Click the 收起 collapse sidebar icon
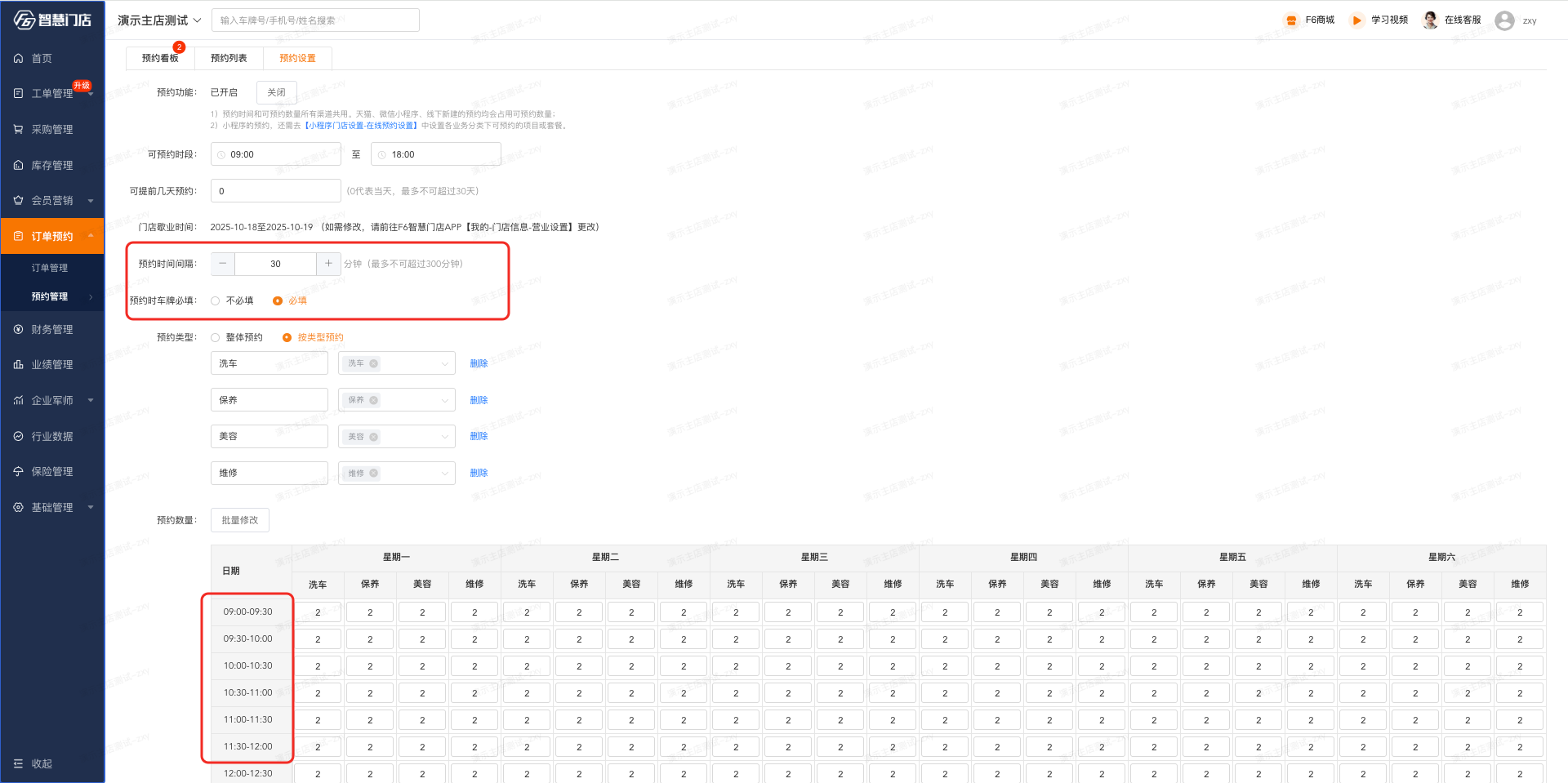 pos(19,763)
